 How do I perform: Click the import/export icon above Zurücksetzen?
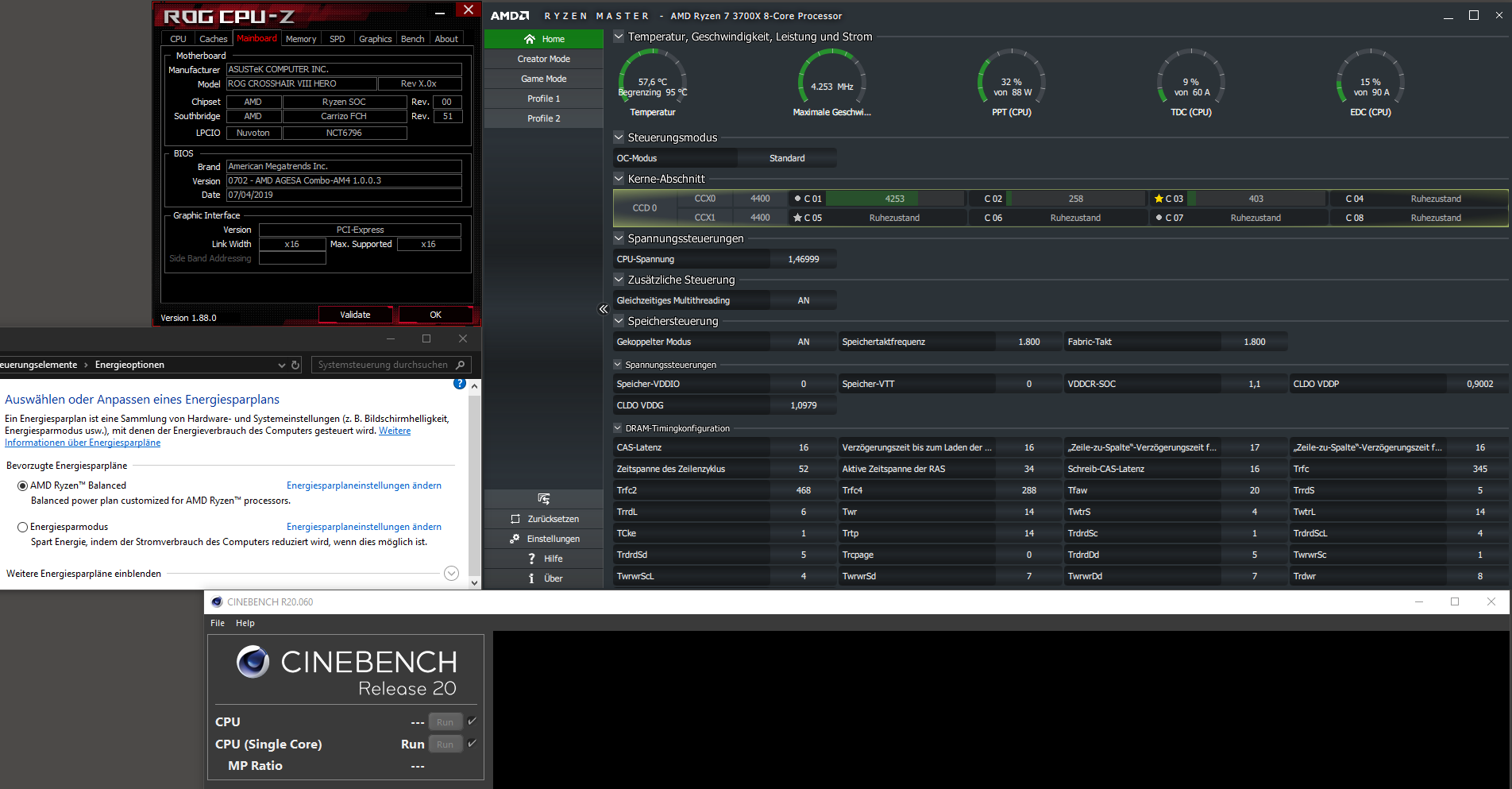(x=544, y=499)
